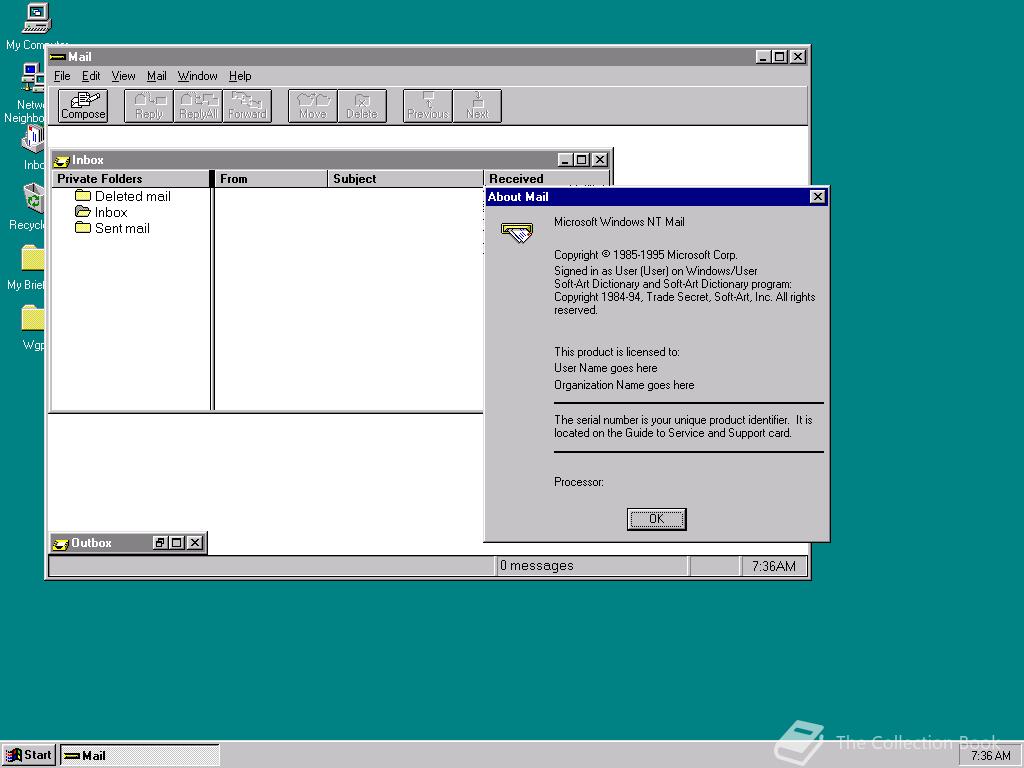The image size is (1024, 768).
Task: Select the Inbox folder in Private Folders
Action: pyautogui.click(x=101, y=212)
